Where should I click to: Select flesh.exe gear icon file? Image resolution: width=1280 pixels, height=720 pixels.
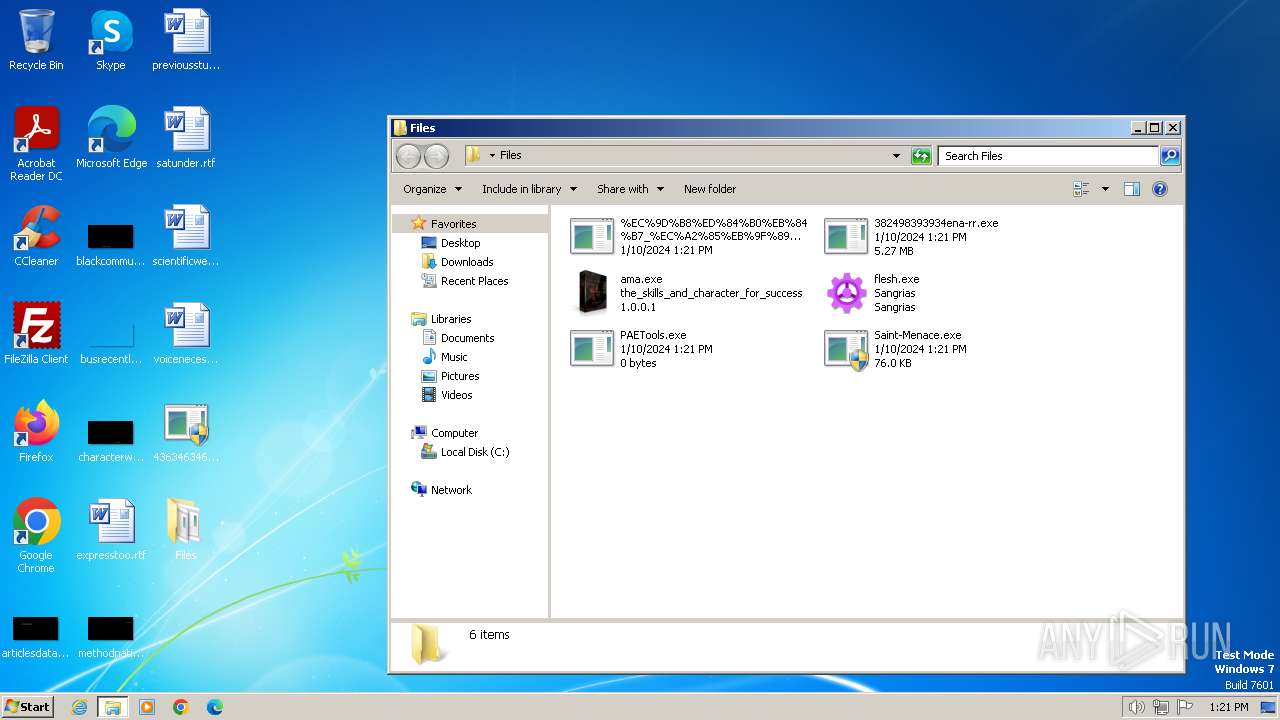(x=846, y=293)
